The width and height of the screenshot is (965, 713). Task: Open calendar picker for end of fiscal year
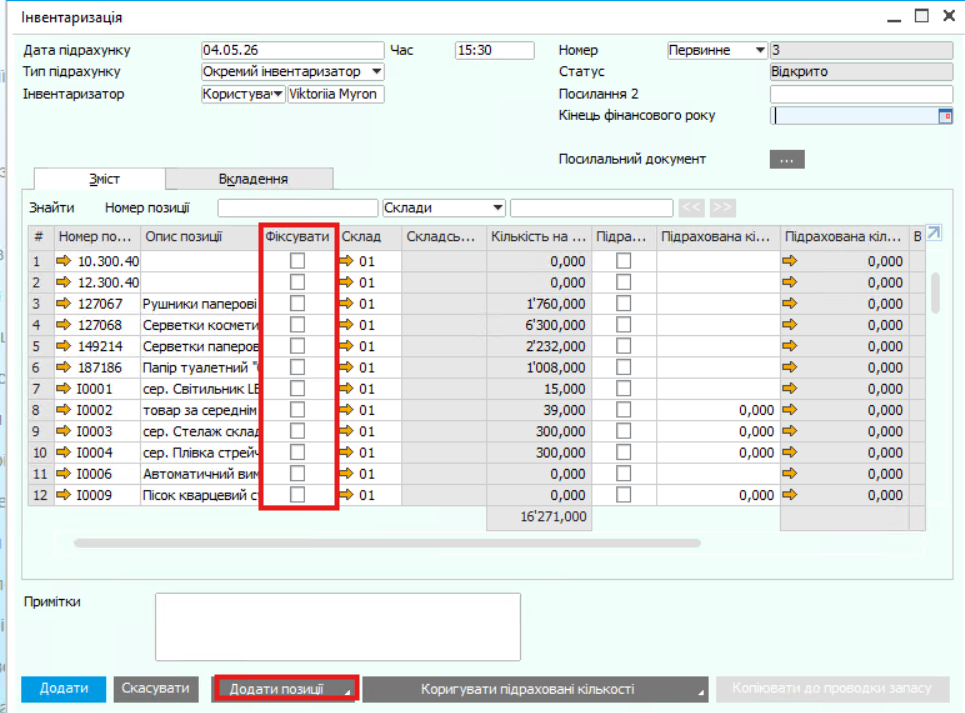(945, 116)
